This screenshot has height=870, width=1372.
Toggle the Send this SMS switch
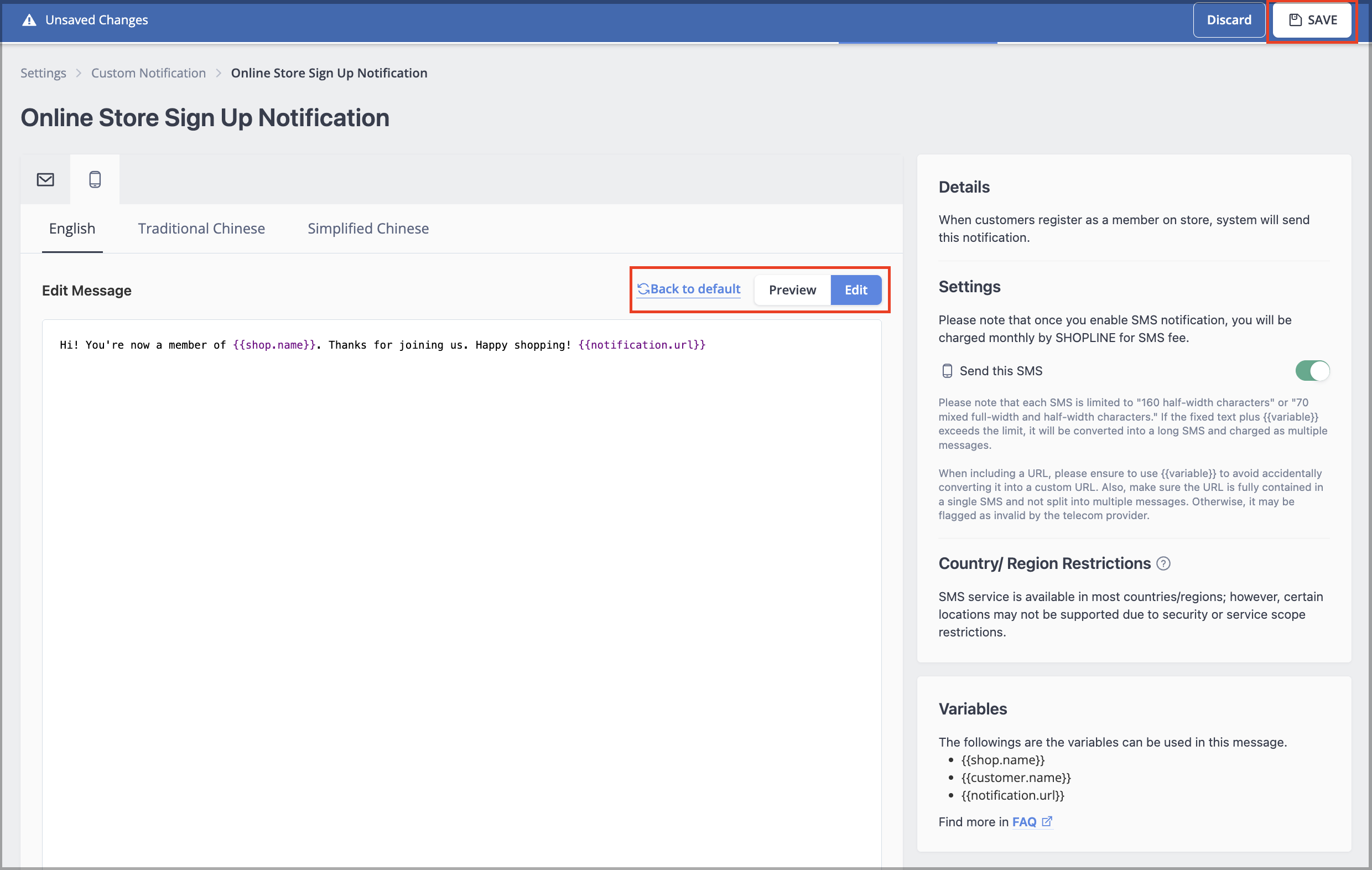[1312, 371]
